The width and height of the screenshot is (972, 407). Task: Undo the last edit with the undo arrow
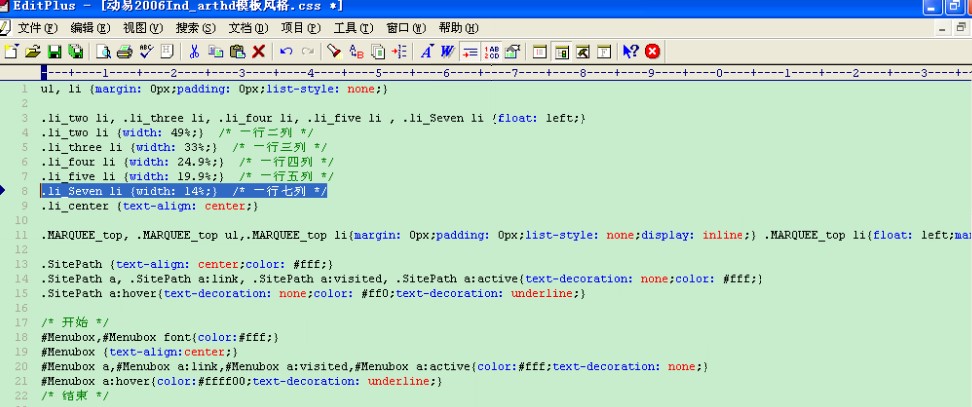286,51
